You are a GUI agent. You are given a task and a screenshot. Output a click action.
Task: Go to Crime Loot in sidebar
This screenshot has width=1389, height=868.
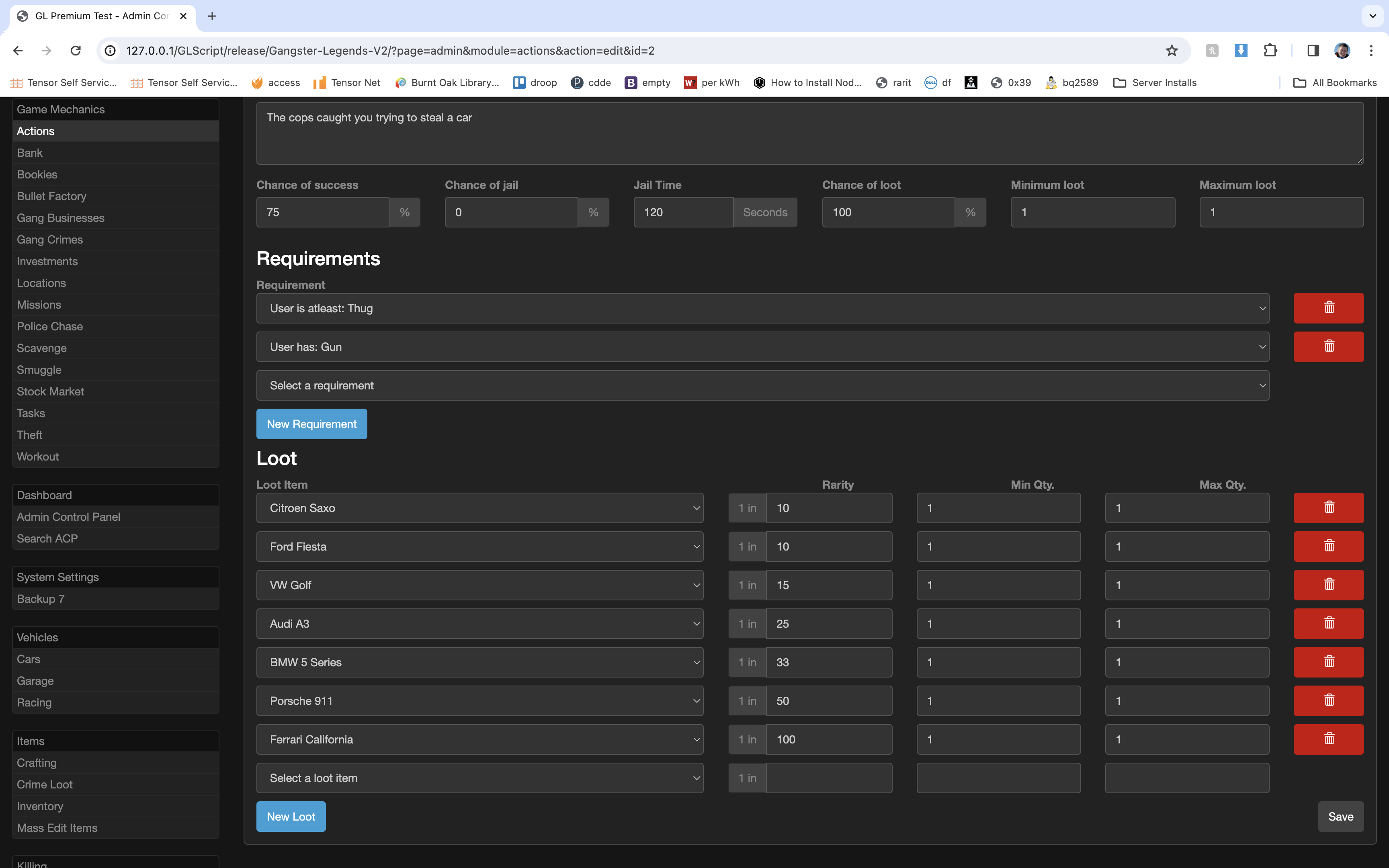coord(45,785)
